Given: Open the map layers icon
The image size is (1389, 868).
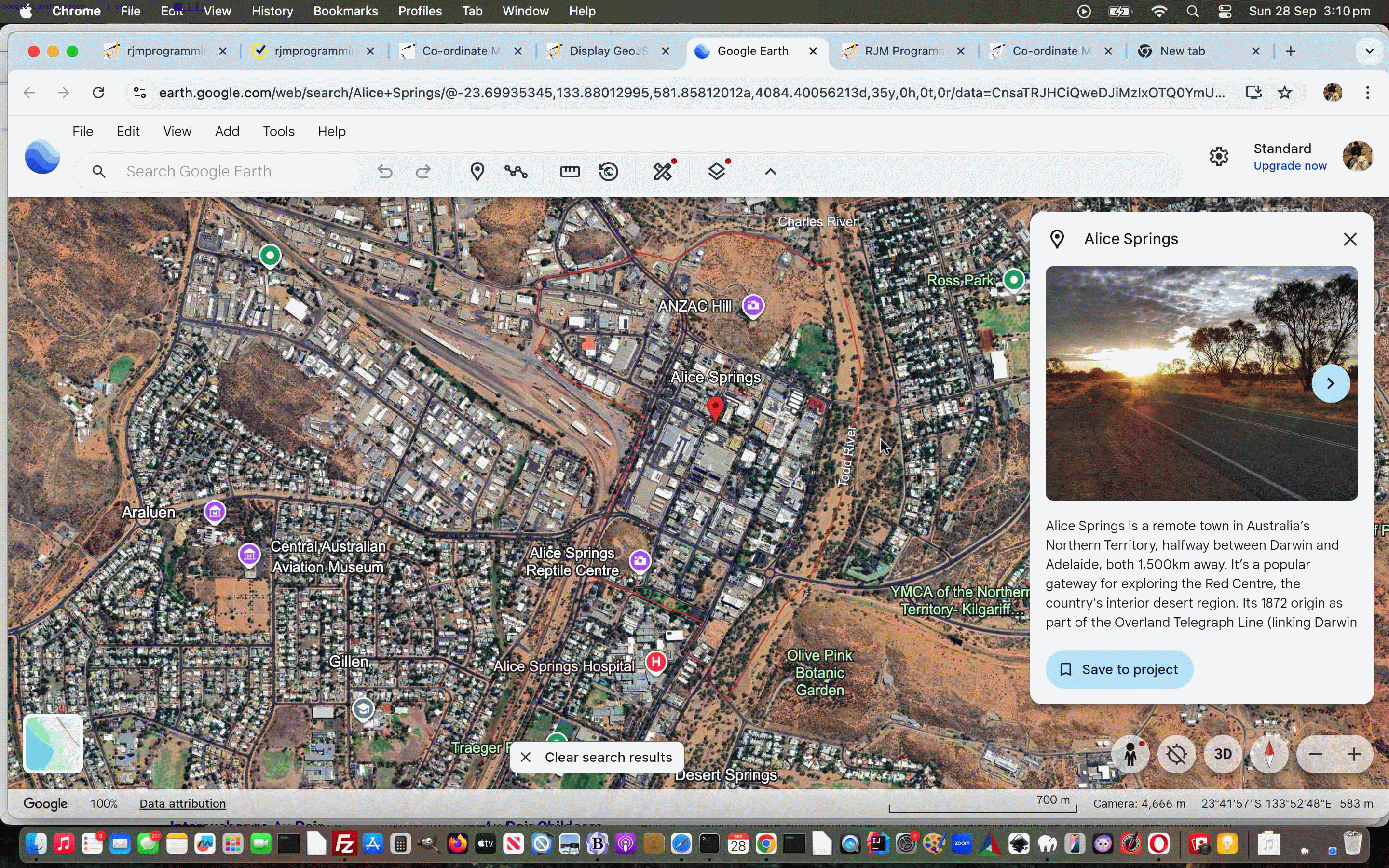Looking at the screenshot, I should tap(716, 171).
